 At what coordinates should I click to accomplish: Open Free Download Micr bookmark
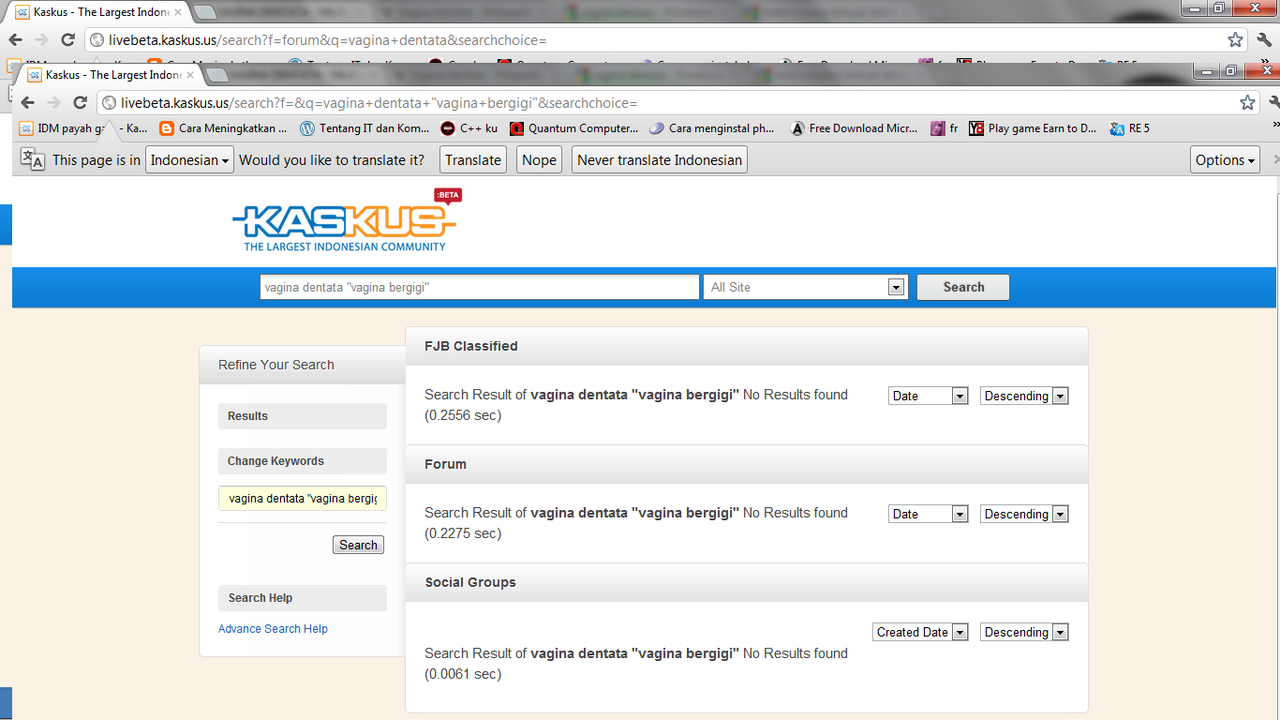(854, 128)
